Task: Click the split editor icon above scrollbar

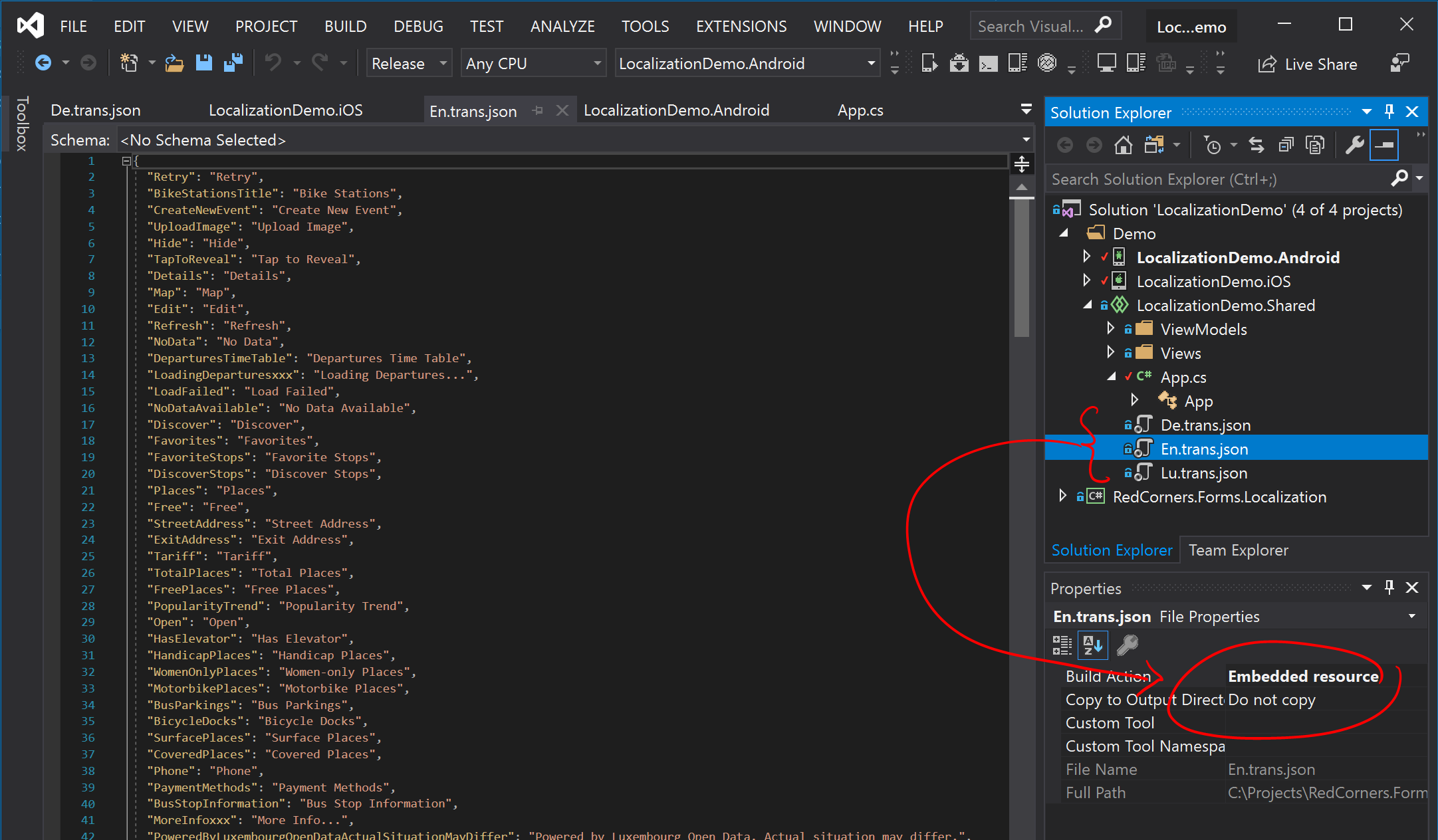Action: [1022, 163]
